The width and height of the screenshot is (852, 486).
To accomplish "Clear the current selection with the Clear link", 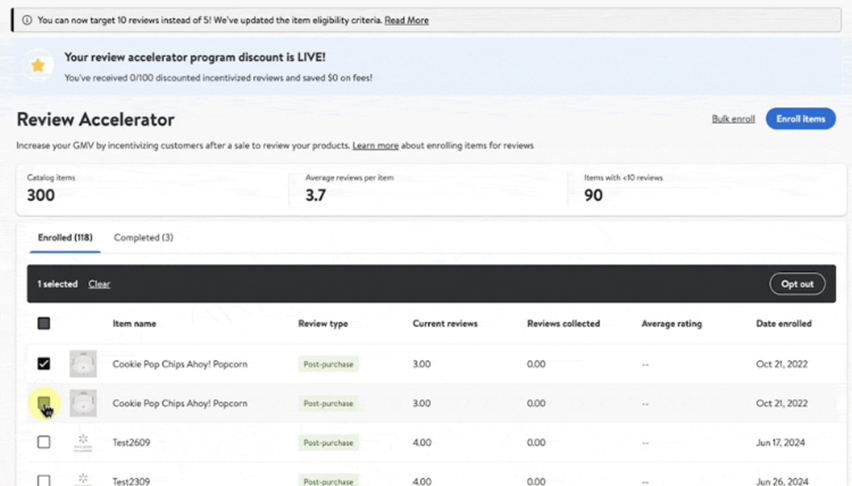I will coord(99,284).
